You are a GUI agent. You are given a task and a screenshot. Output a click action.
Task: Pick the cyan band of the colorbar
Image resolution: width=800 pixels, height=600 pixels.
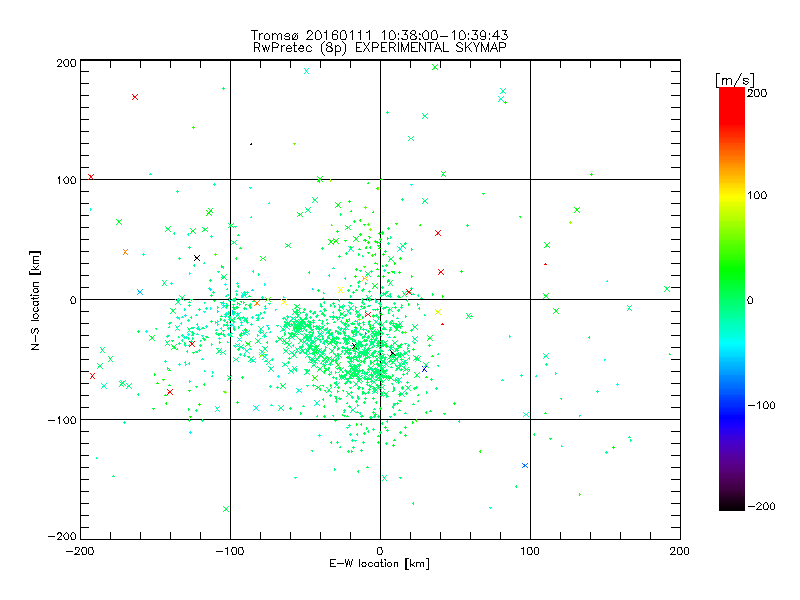pyautogui.click(x=732, y=343)
